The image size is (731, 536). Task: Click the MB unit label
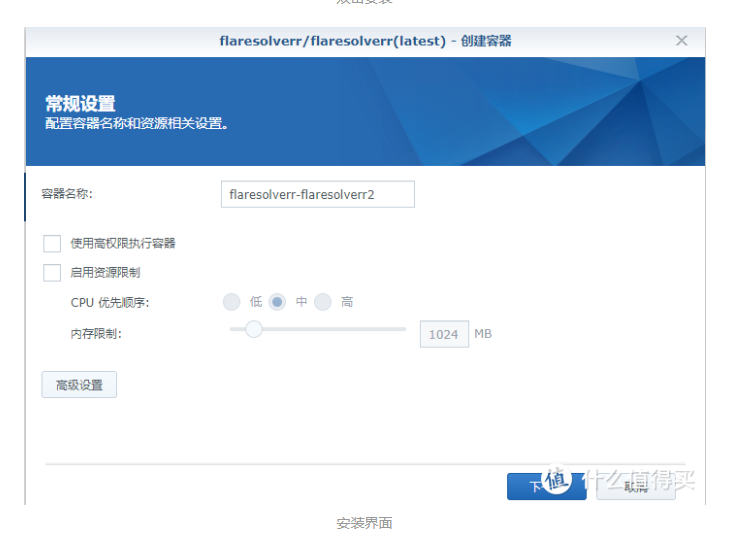(x=483, y=334)
